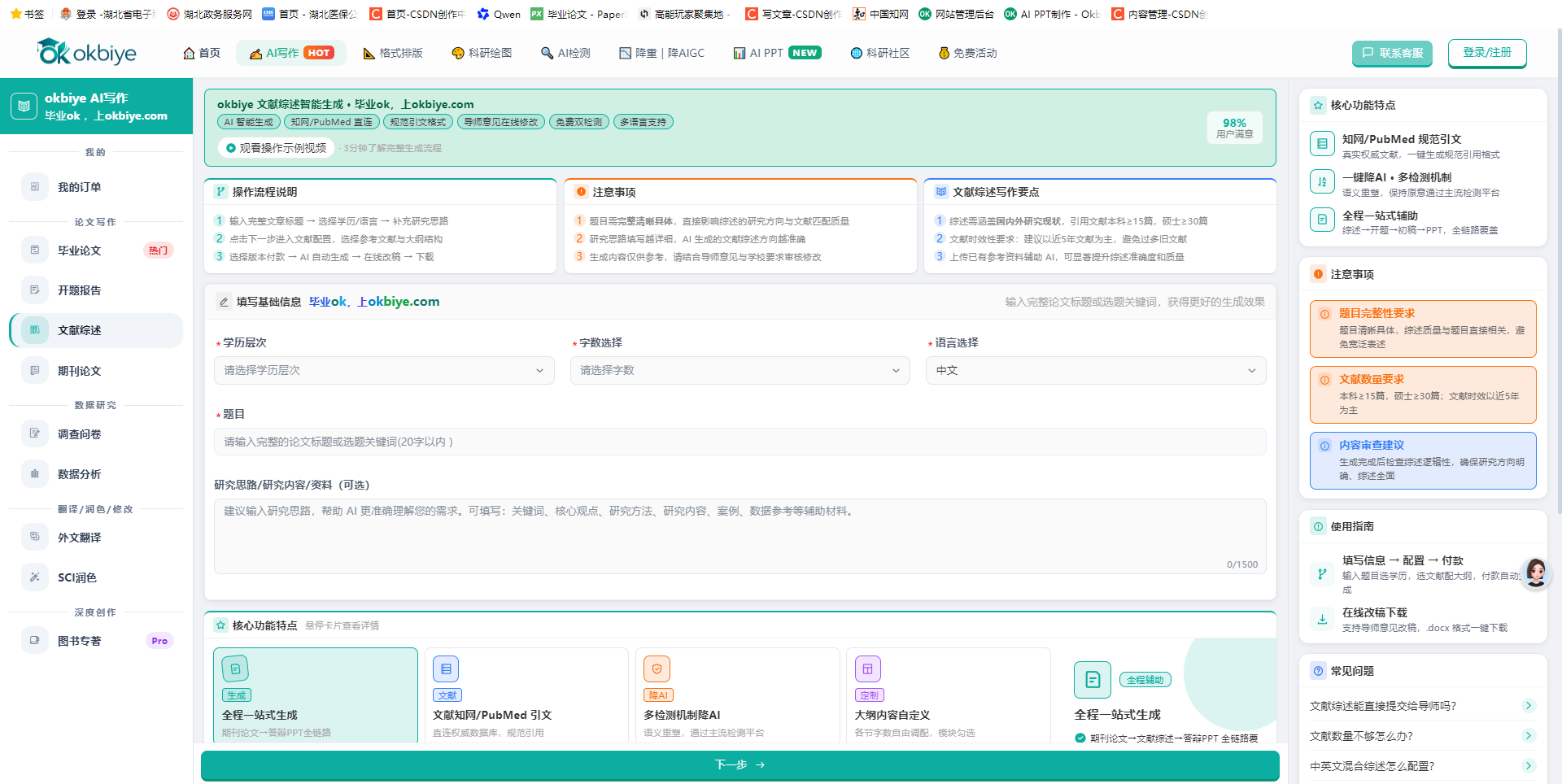Open the AI PPT NEW nav item

point(777,53)
